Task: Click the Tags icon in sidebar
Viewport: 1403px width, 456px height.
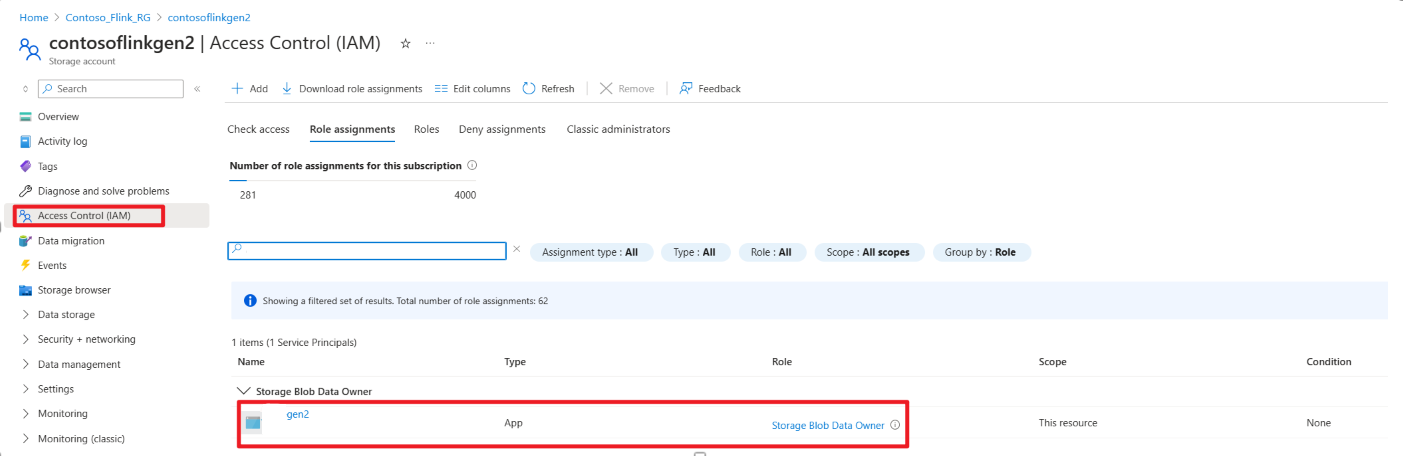Action: click(26, 166)
